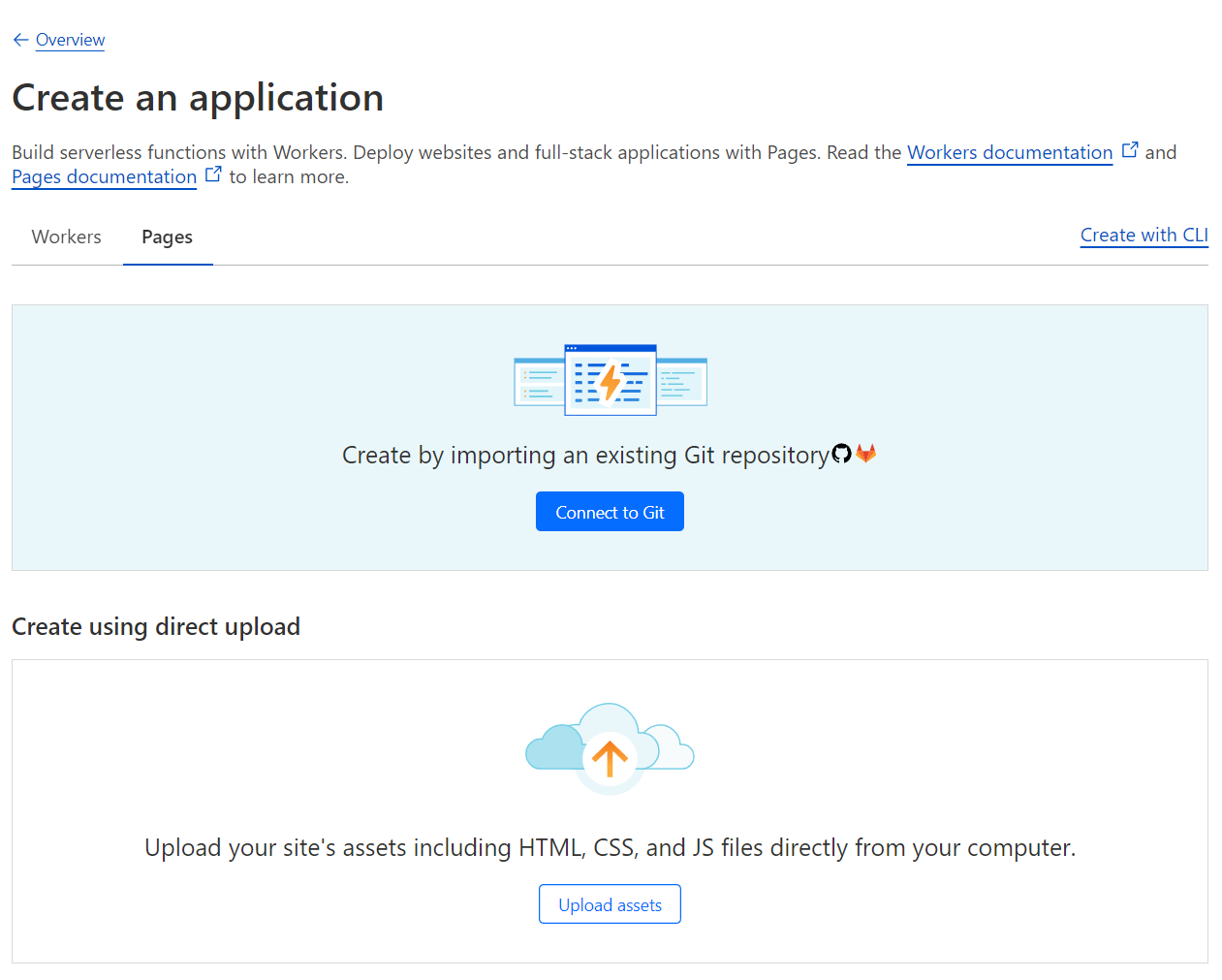Click external-link icon after Workers documentation

point(1130,150)
